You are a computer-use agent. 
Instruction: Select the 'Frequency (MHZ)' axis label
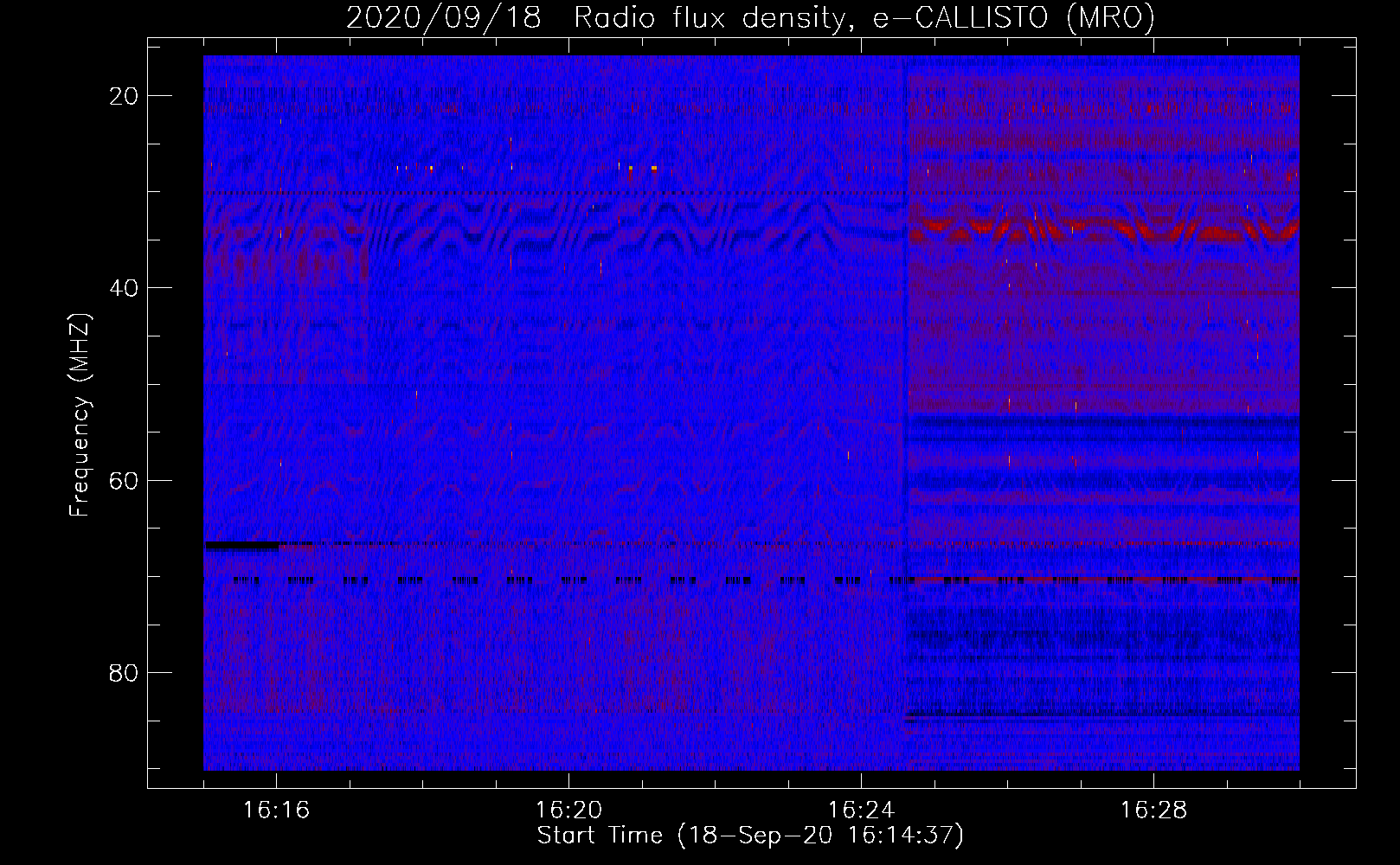point(80,415)
